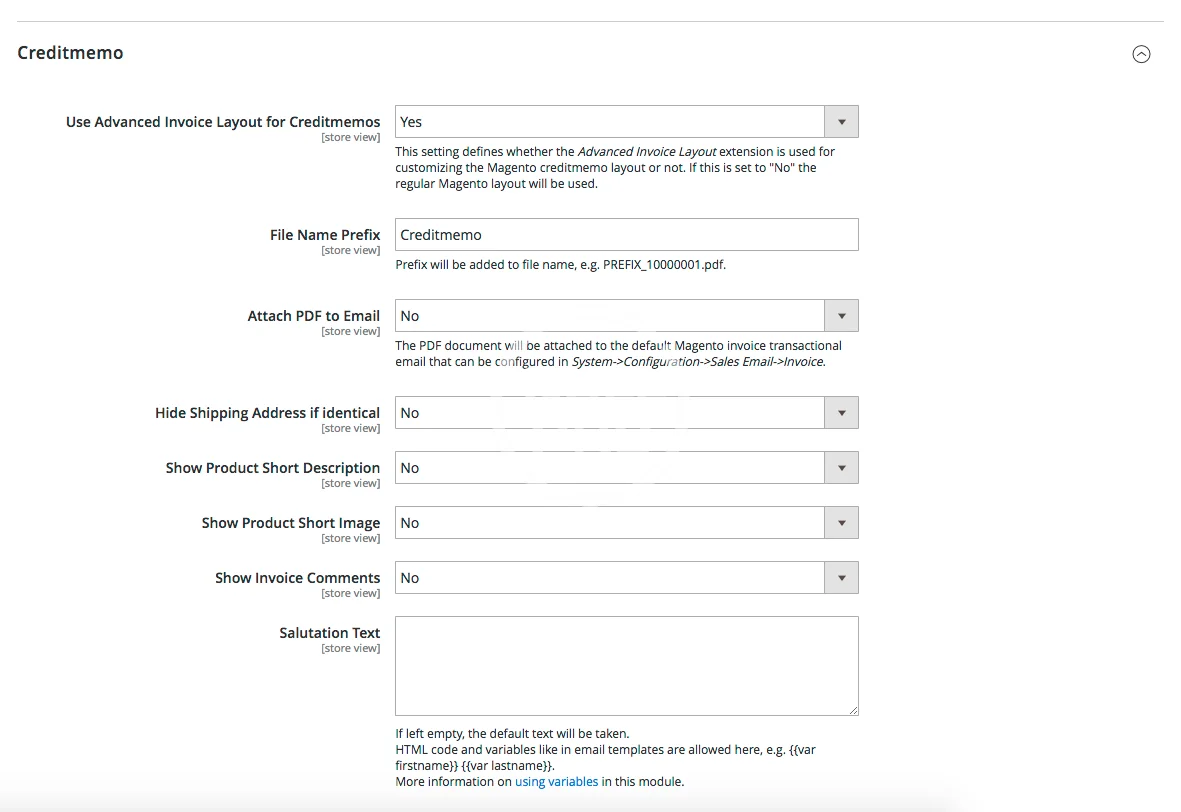Open the Use Advanced Invoice Layout dropdown arrow
The width and height of the screenshot is (1181, 812).
click(x=841, y=122)
